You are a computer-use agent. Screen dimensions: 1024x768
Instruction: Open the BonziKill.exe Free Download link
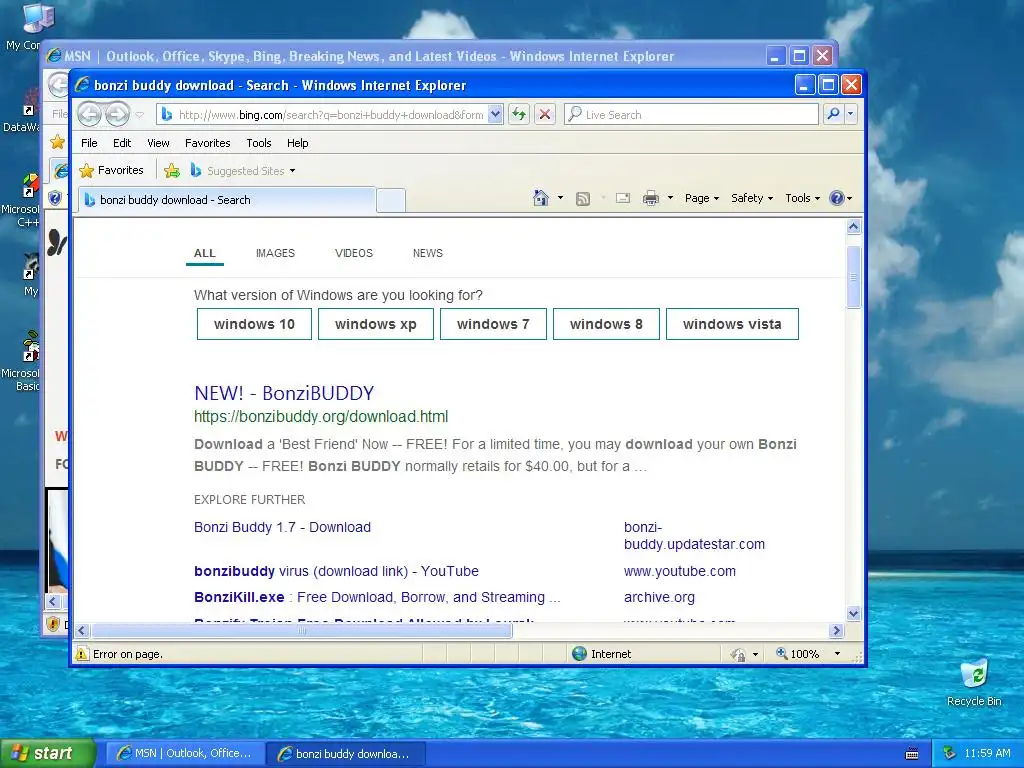point(377,597)
